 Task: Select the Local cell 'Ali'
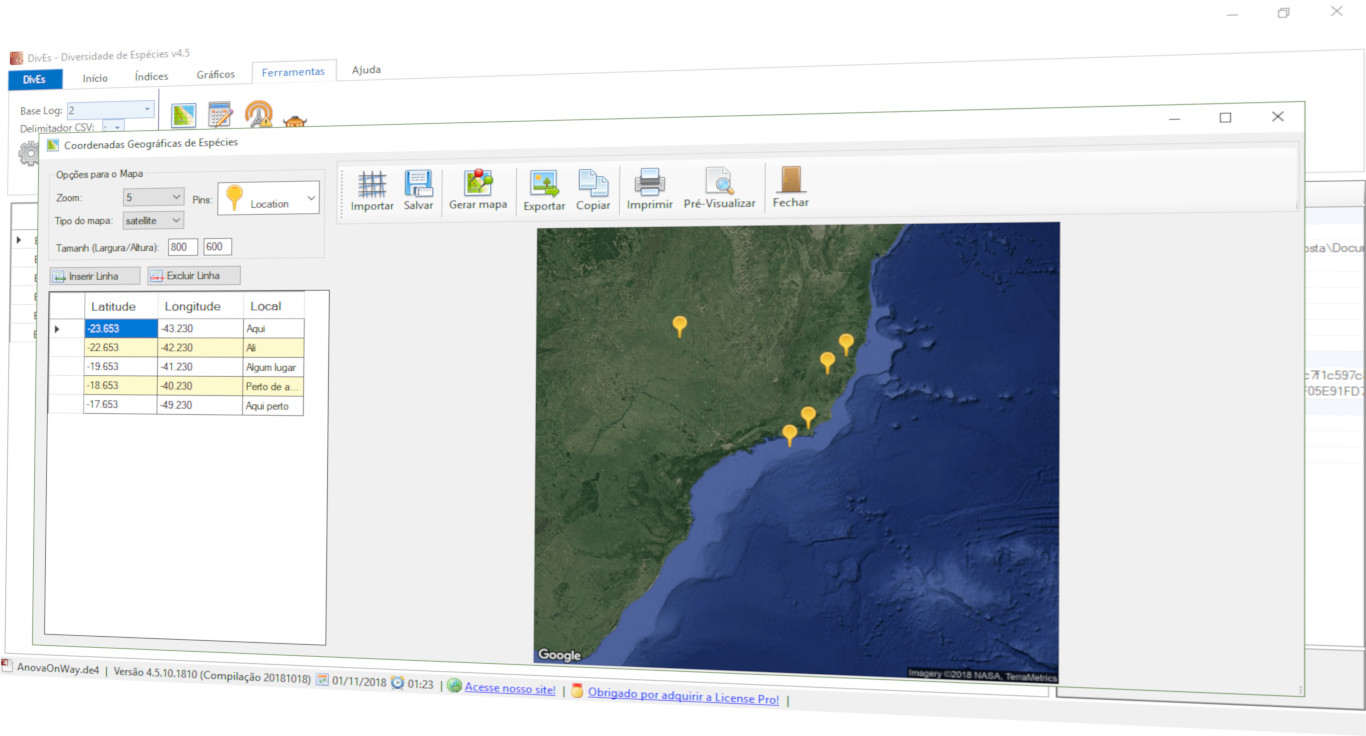(273, 348)
